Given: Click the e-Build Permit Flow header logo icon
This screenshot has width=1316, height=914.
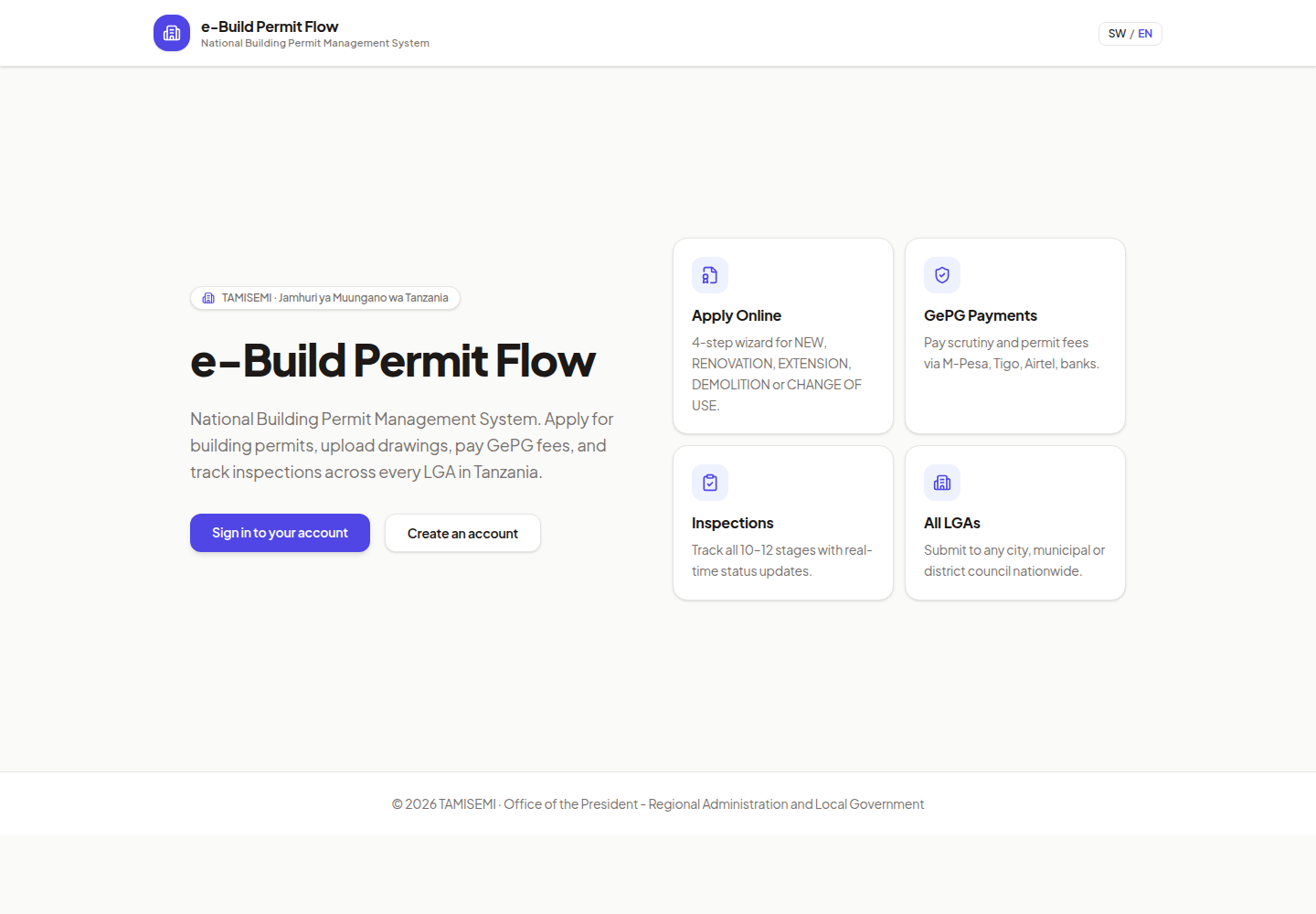Looking at the screenshot, I should [x=172, y=33].
